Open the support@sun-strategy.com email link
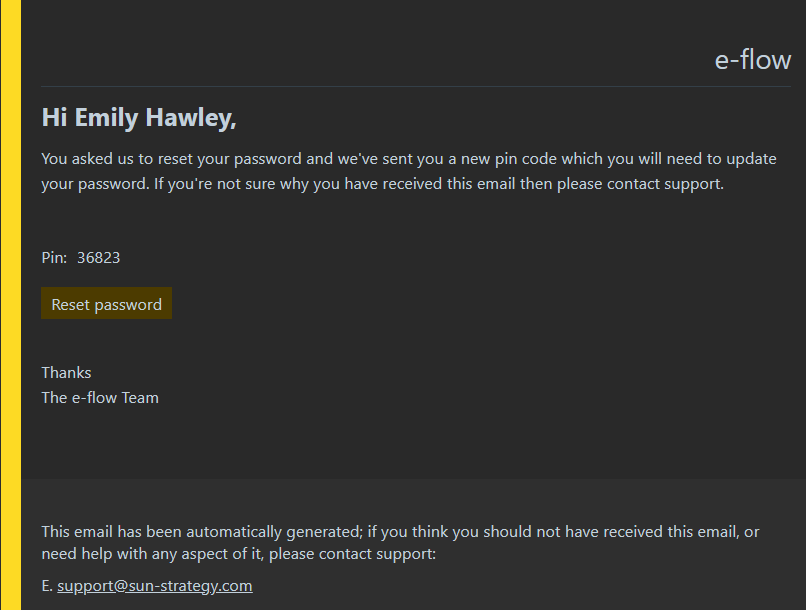This screenshot has height=610, width=806. [x=155, y=586]
